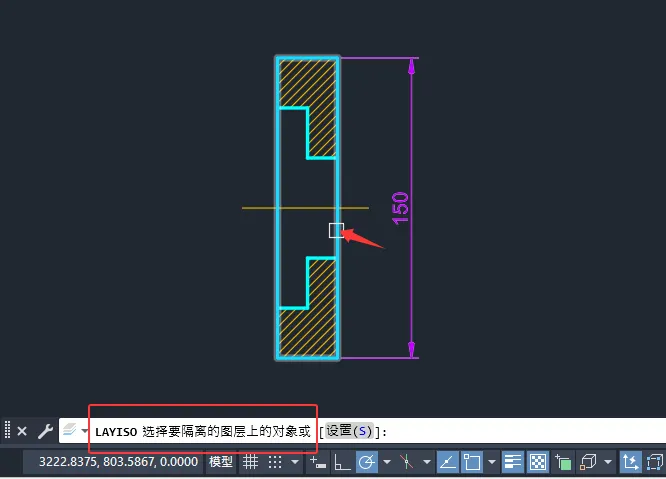Click the command line drag grip
Screen dimensions: 666x479
(x=7, y=429)
